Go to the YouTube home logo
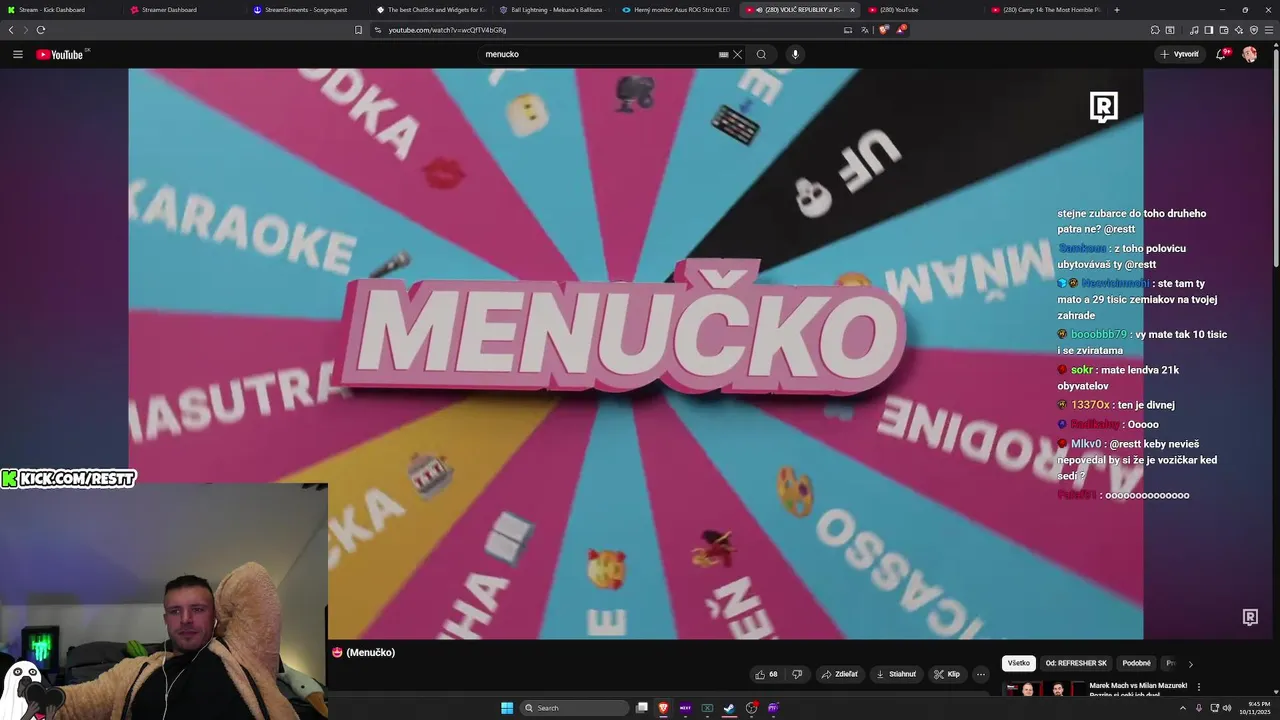Screen dimensions: 1280x720 [x=62, y=54]
